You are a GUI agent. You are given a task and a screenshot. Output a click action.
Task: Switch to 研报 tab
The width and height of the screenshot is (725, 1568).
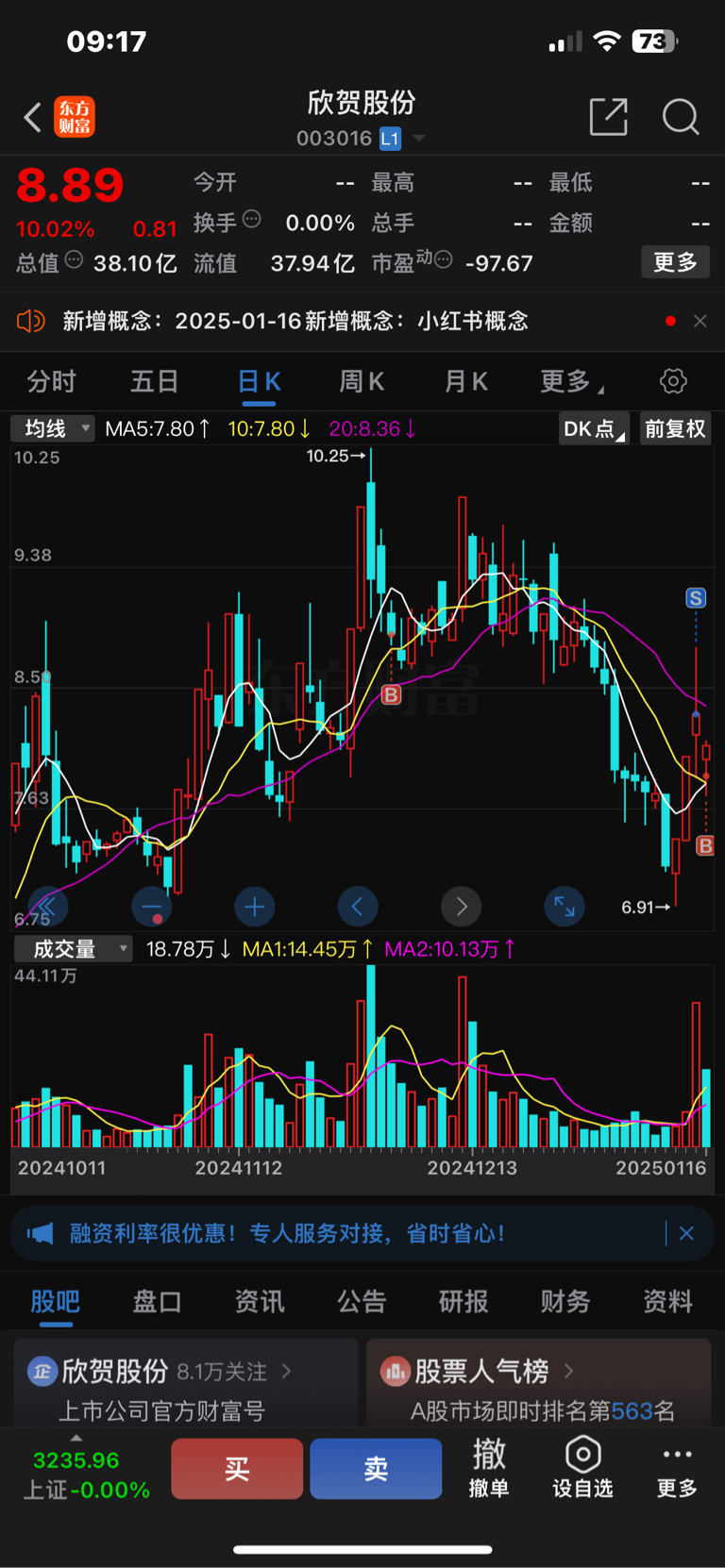[464, 1302]
